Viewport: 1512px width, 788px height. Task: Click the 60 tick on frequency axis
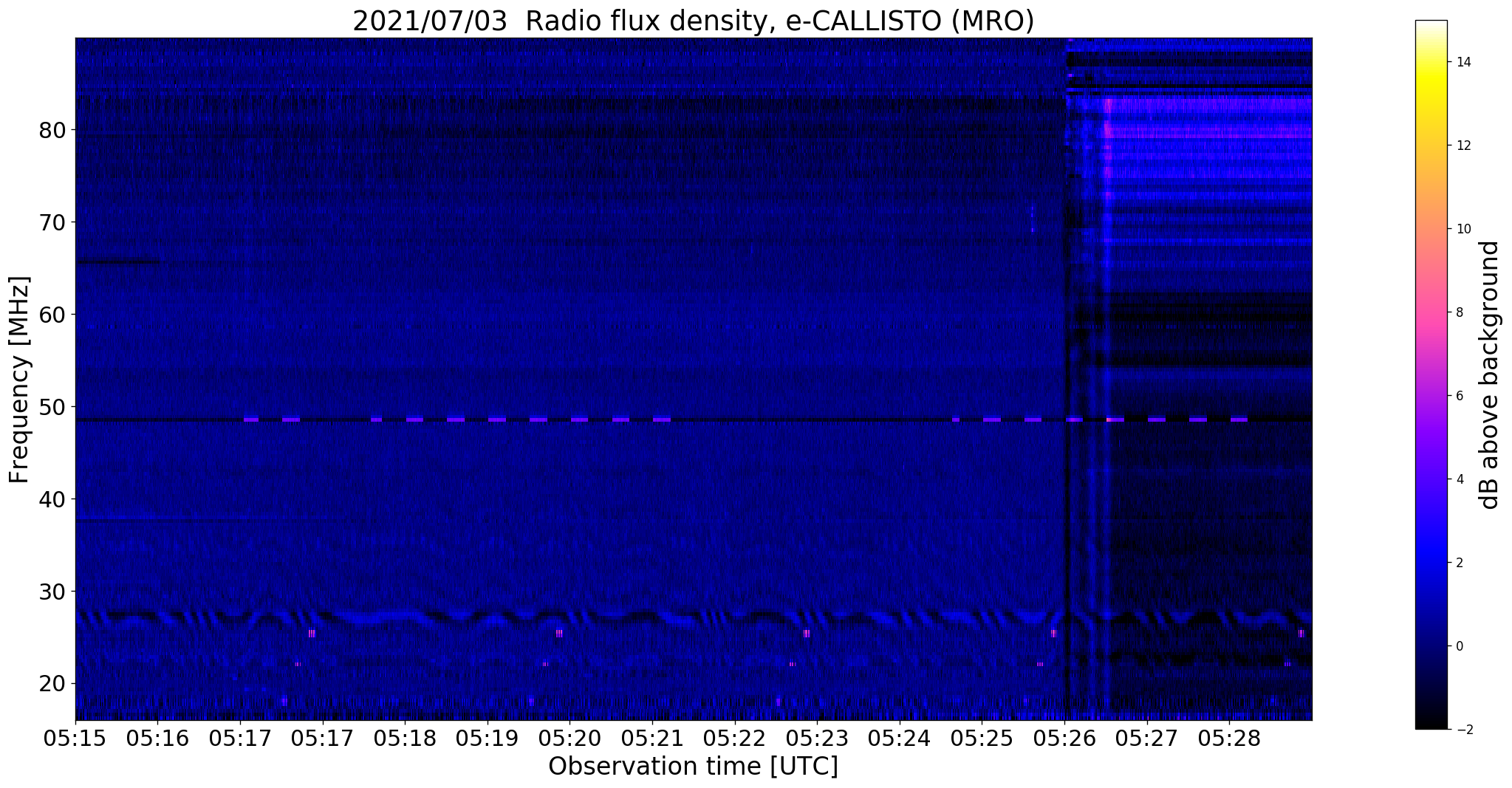point(52,315)
